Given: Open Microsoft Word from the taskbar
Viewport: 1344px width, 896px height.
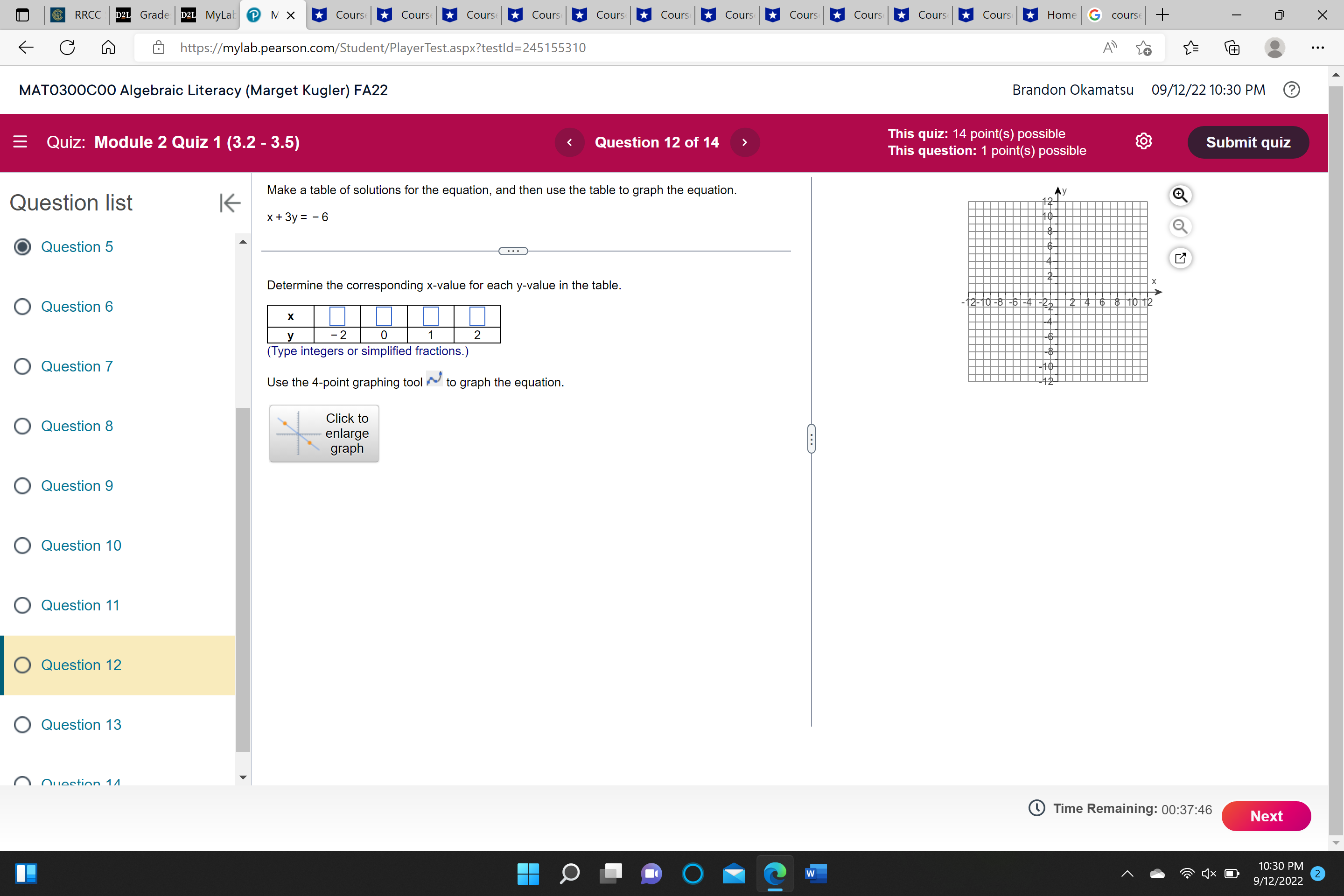Looking at the screenshot, I should [815, 874].
